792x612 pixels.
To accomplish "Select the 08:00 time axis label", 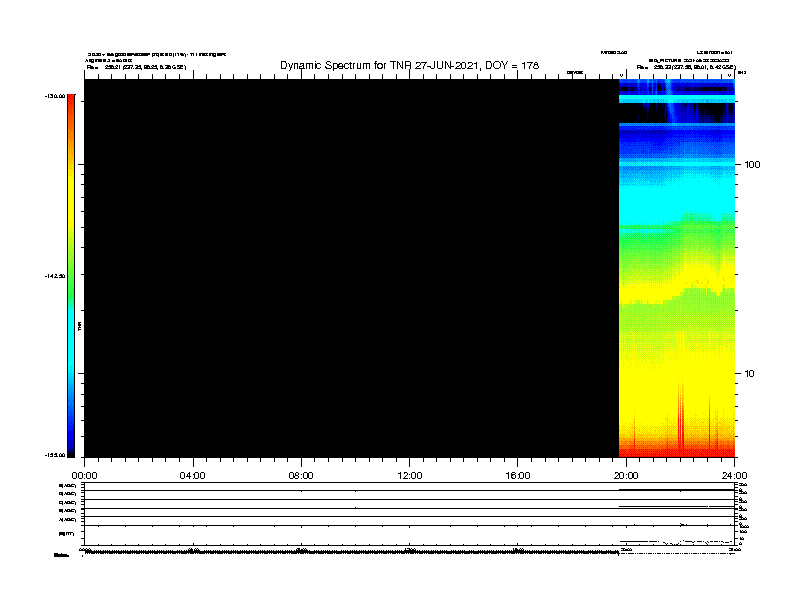I will tap(301, 476).
